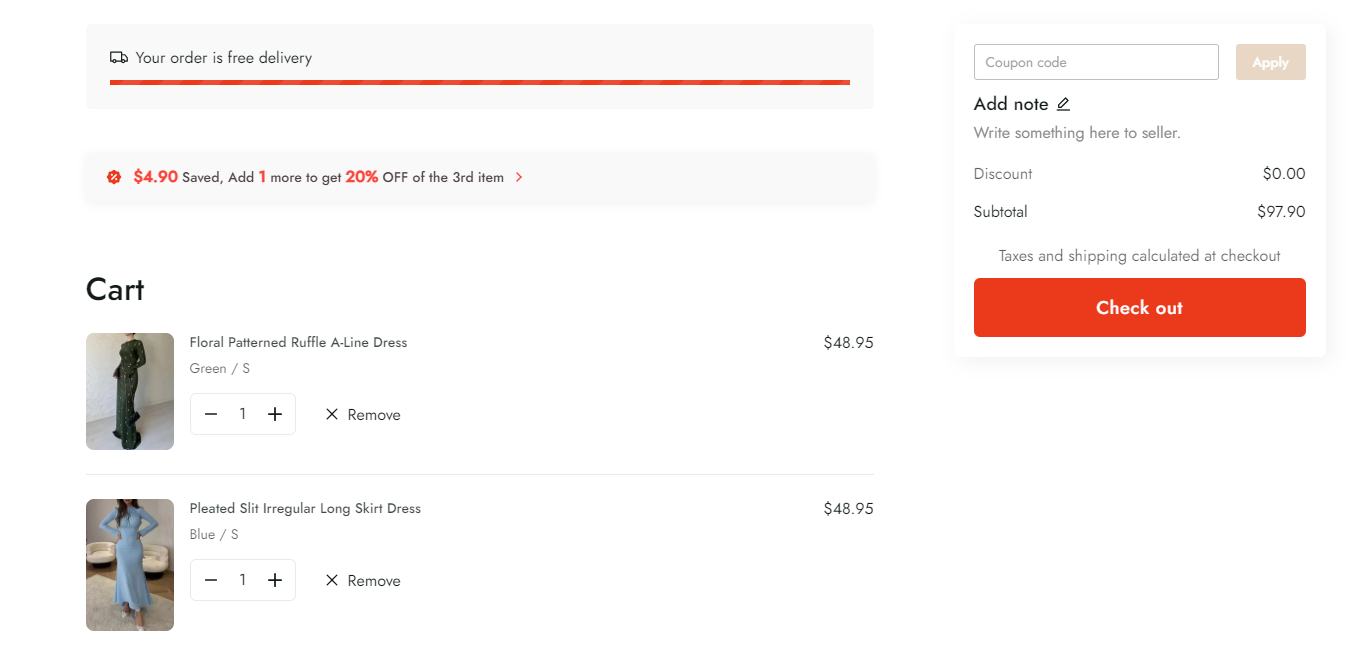Decrease quantity of Pleated Slit Skirt Dress
The height and width of the screenshot is (652, 1368).
[x=211, y=580]
